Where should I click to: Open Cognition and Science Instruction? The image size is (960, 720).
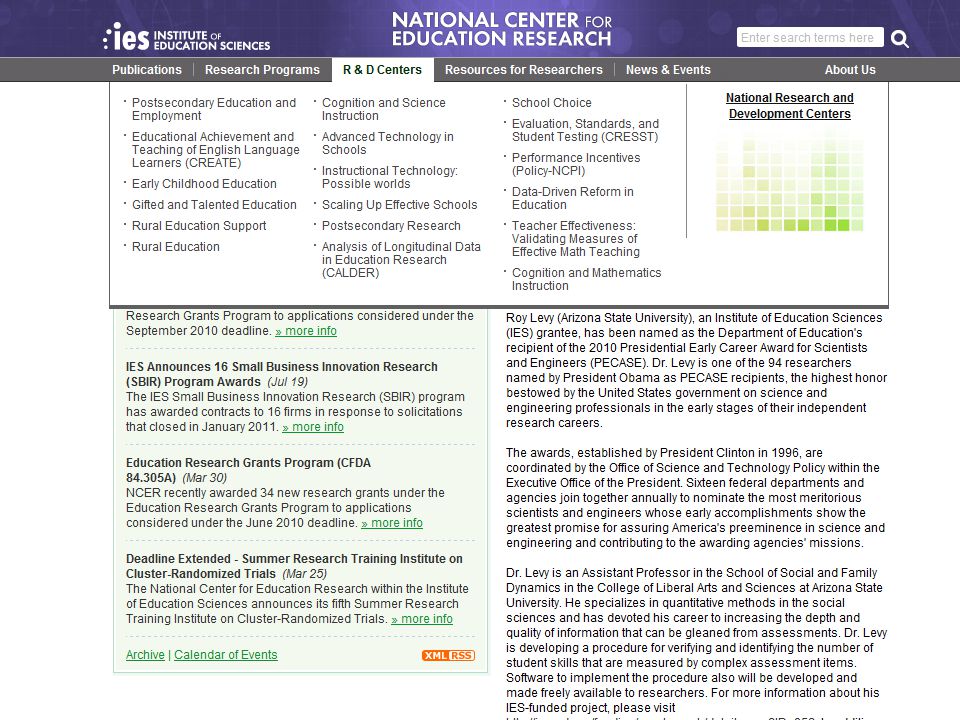384,109
